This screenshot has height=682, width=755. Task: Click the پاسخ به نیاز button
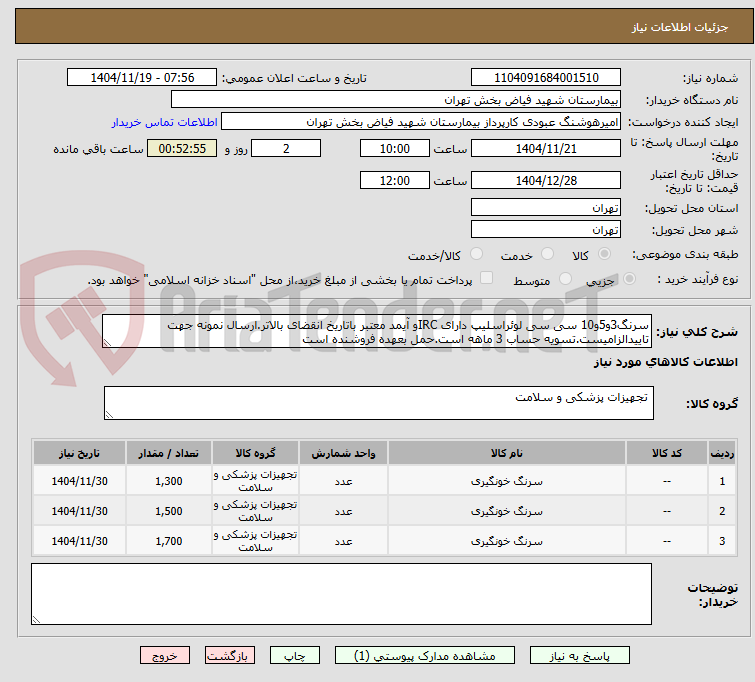click(x=580, y=656)
